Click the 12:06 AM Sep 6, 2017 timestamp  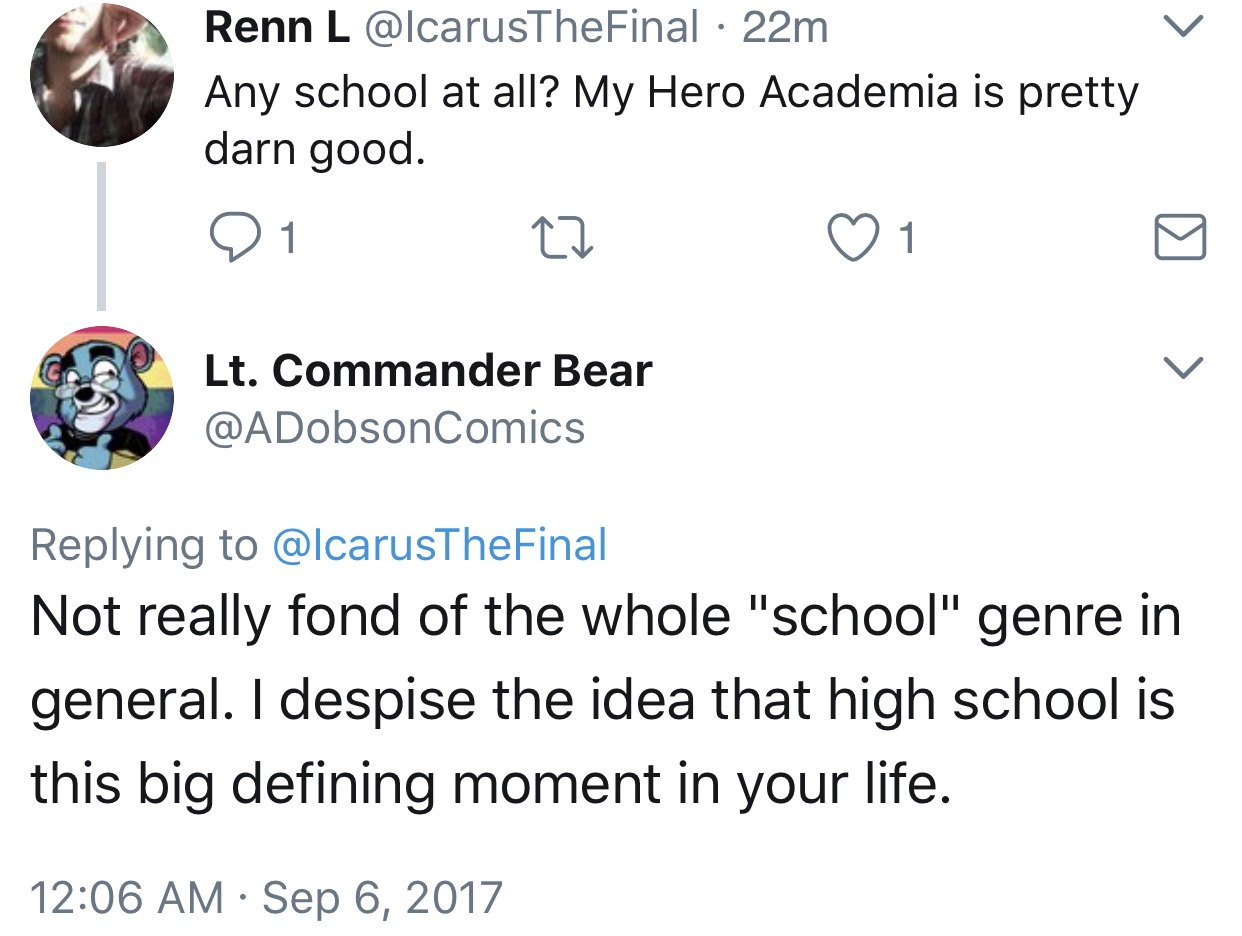266,897
